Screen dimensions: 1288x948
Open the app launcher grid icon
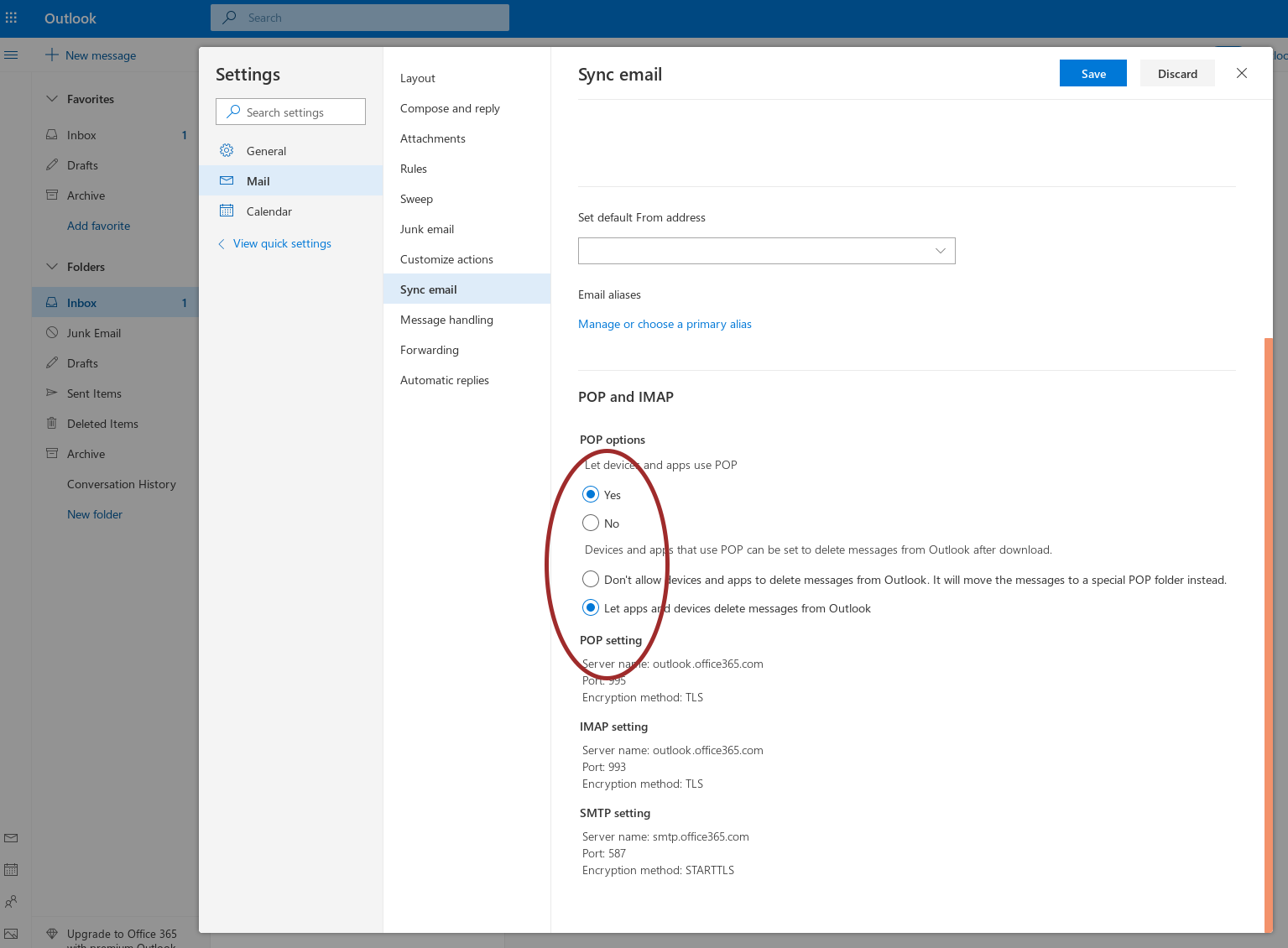coord(11,18)
